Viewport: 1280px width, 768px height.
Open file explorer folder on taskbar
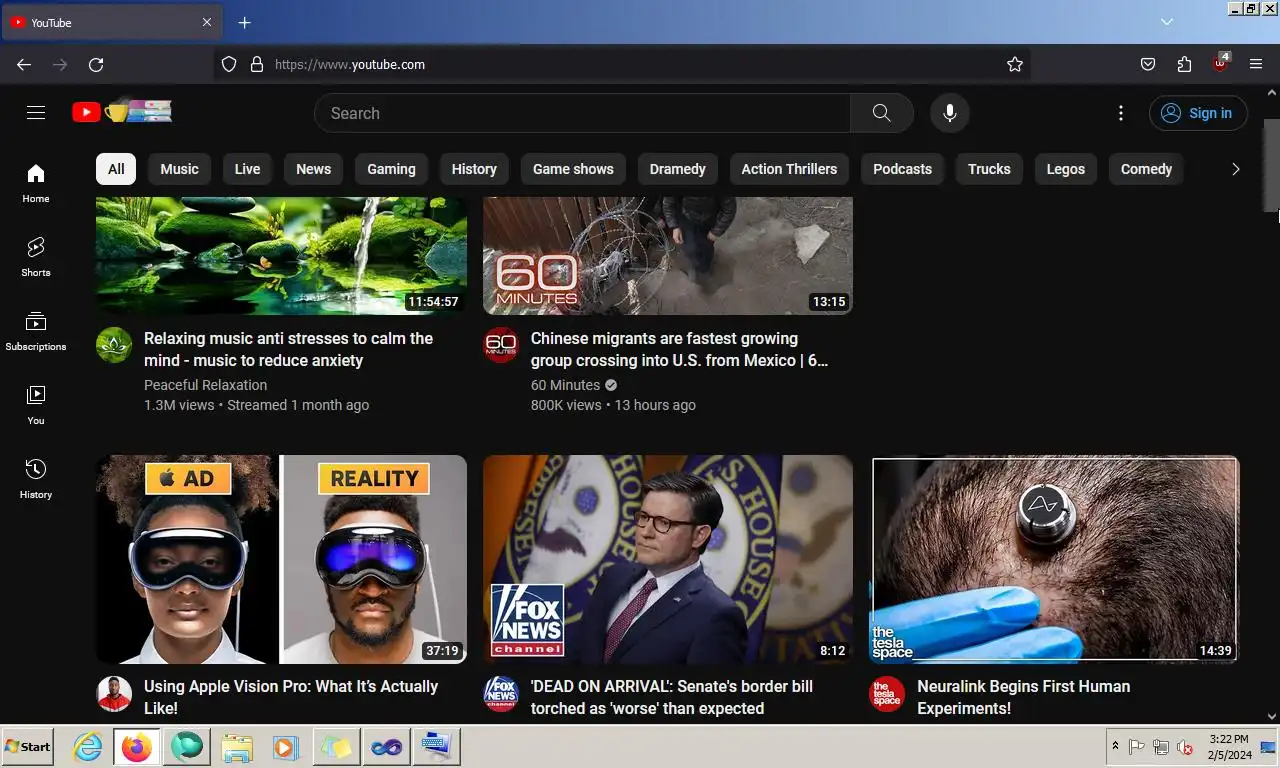[x=237, y=747]
